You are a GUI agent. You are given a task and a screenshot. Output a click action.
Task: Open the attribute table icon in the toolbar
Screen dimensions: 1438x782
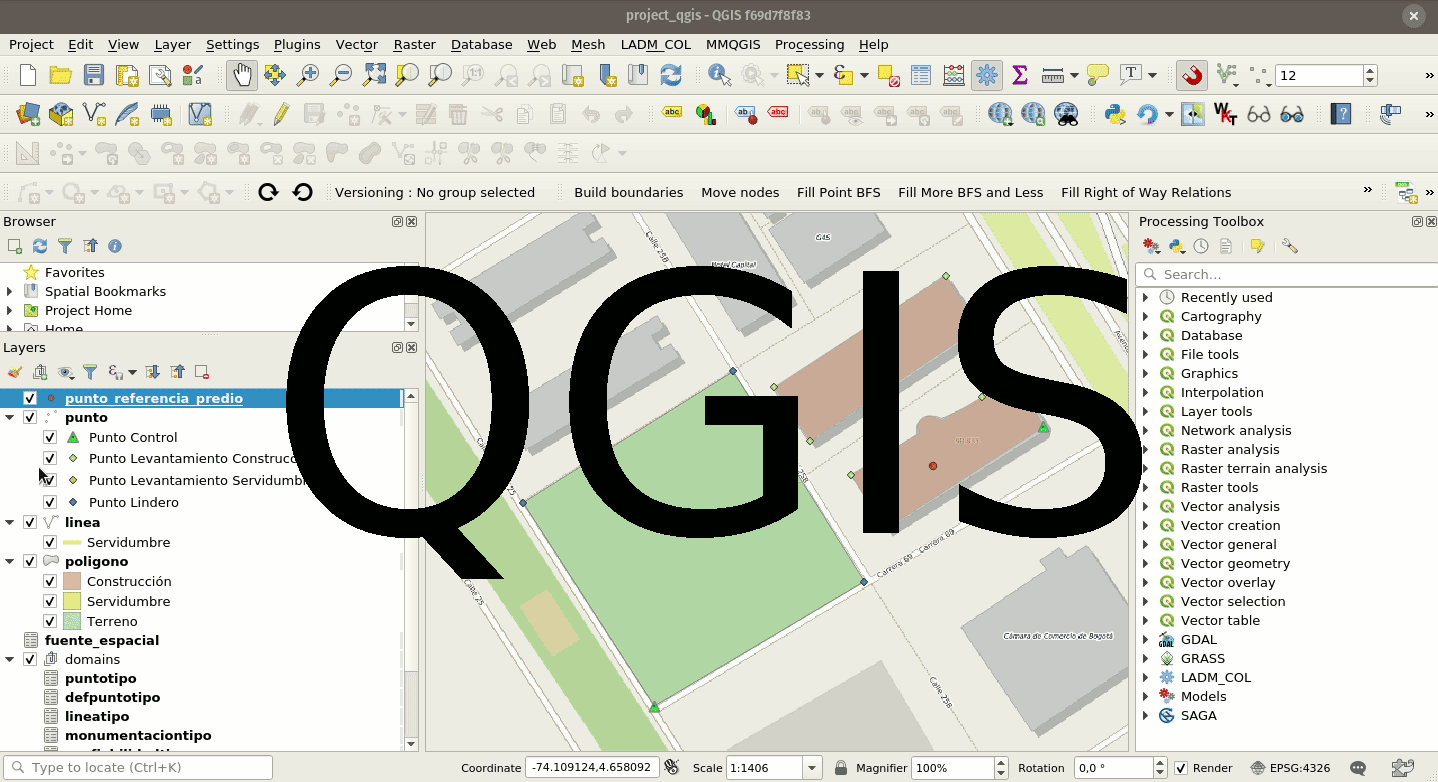[x=921, y=75]
